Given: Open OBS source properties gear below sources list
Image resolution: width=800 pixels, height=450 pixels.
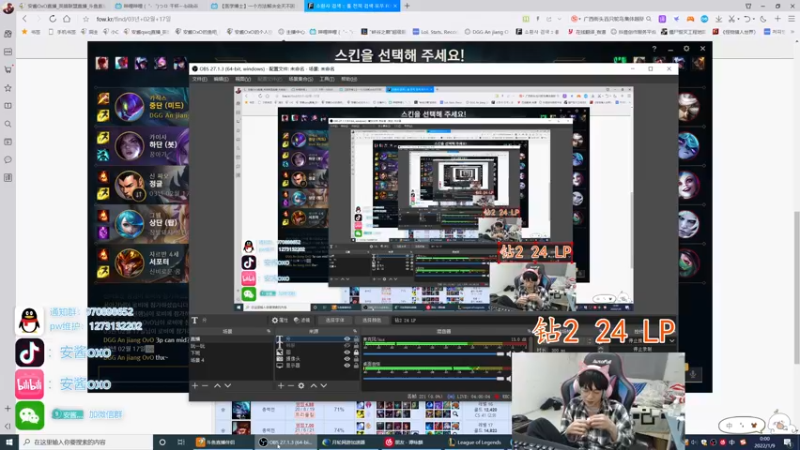Looking at the screenshot, I should pyautogui.click(x=301, y=386).
